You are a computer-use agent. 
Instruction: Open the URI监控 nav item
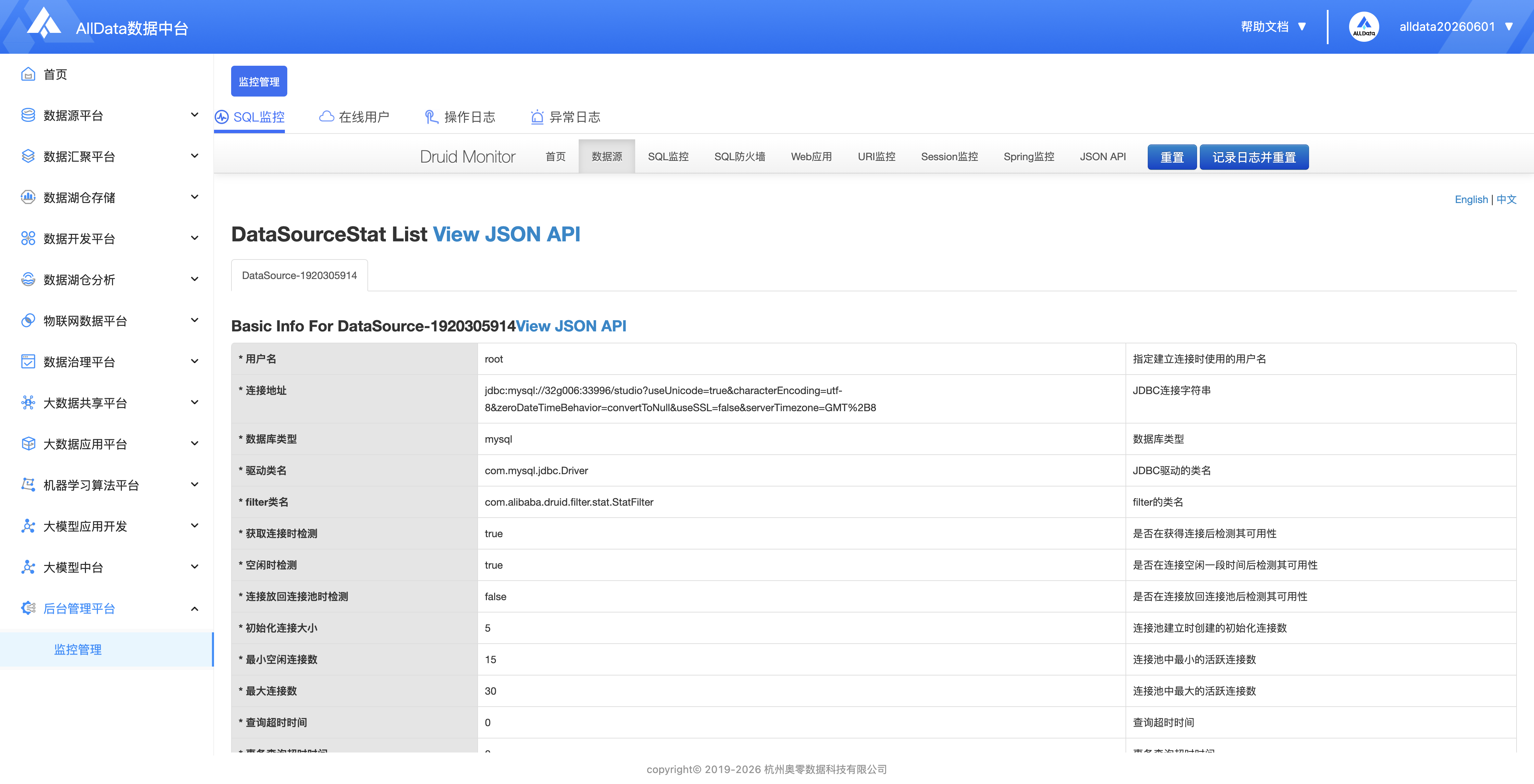pos(876,156)
